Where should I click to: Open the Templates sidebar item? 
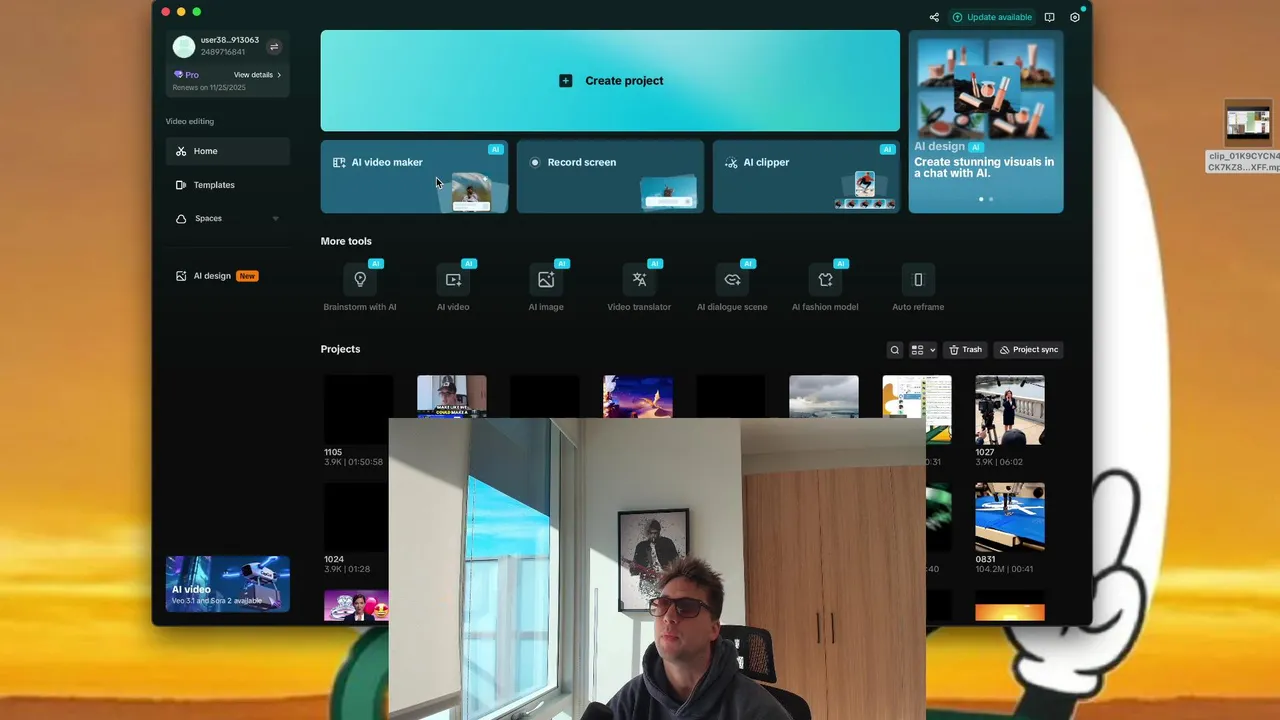[228, 185]
